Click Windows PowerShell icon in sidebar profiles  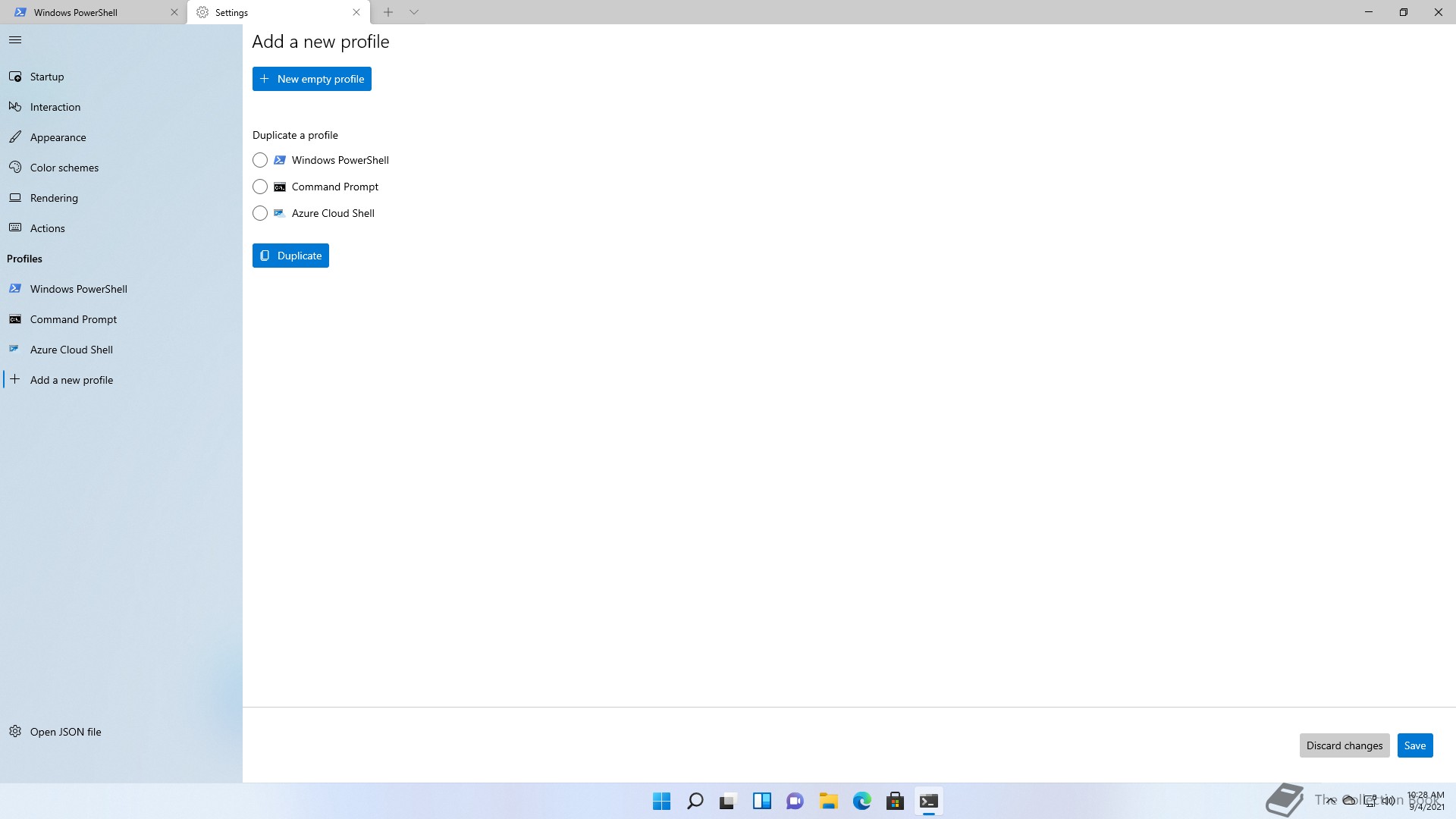click(15, 289)
